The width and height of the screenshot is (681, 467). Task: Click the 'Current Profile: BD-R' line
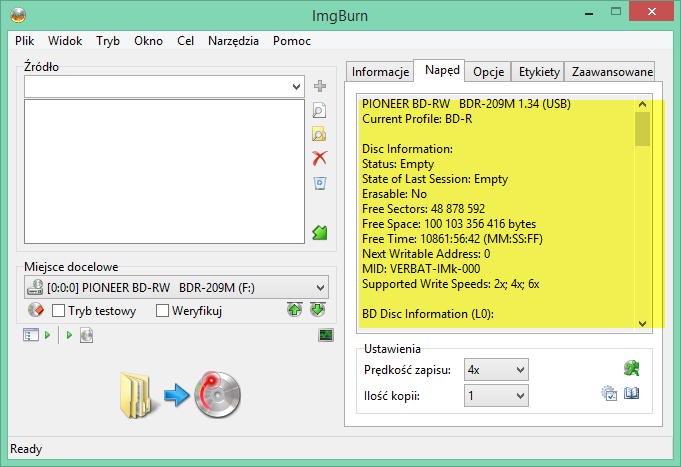pyautogui.click(x=417, y=119)
